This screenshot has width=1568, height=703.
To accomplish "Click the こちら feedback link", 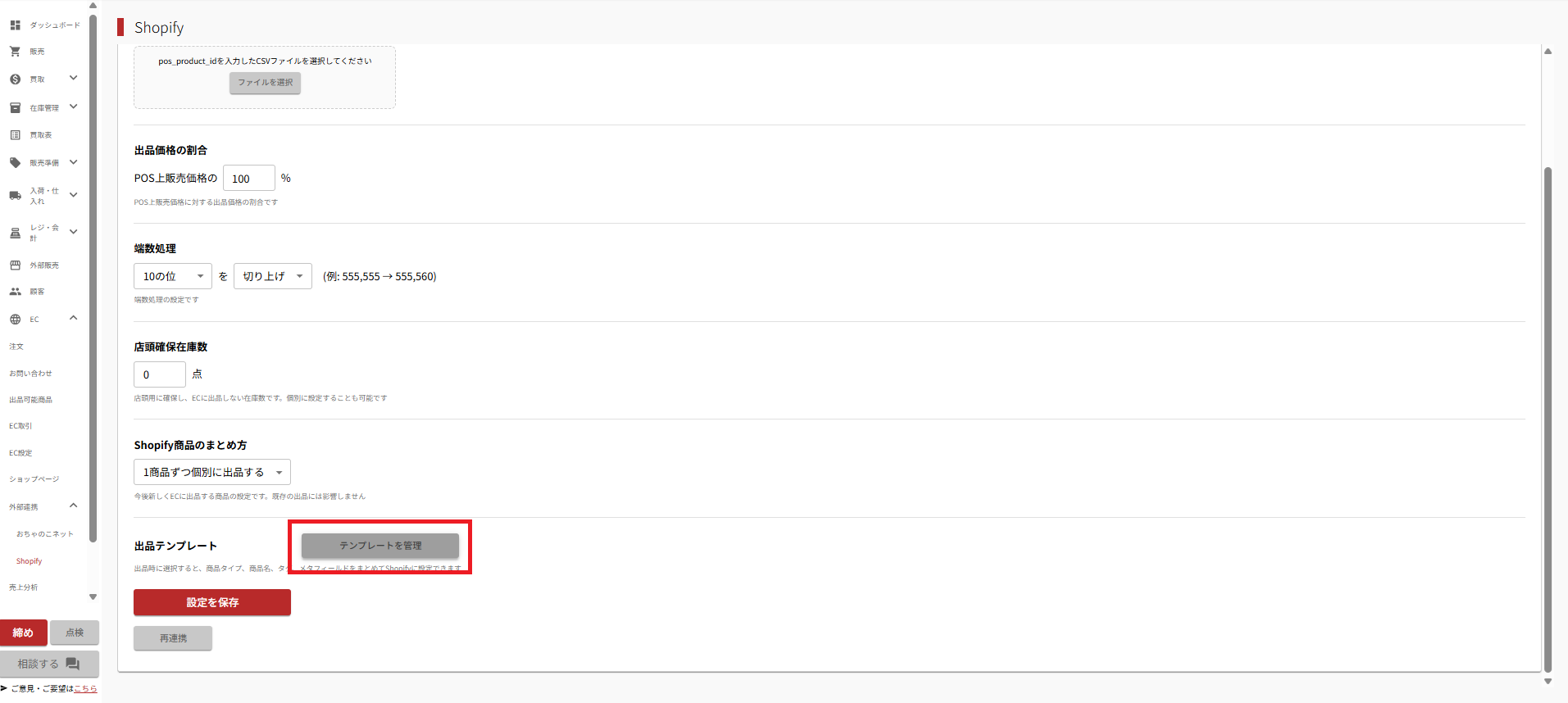I will coord(85,689).
